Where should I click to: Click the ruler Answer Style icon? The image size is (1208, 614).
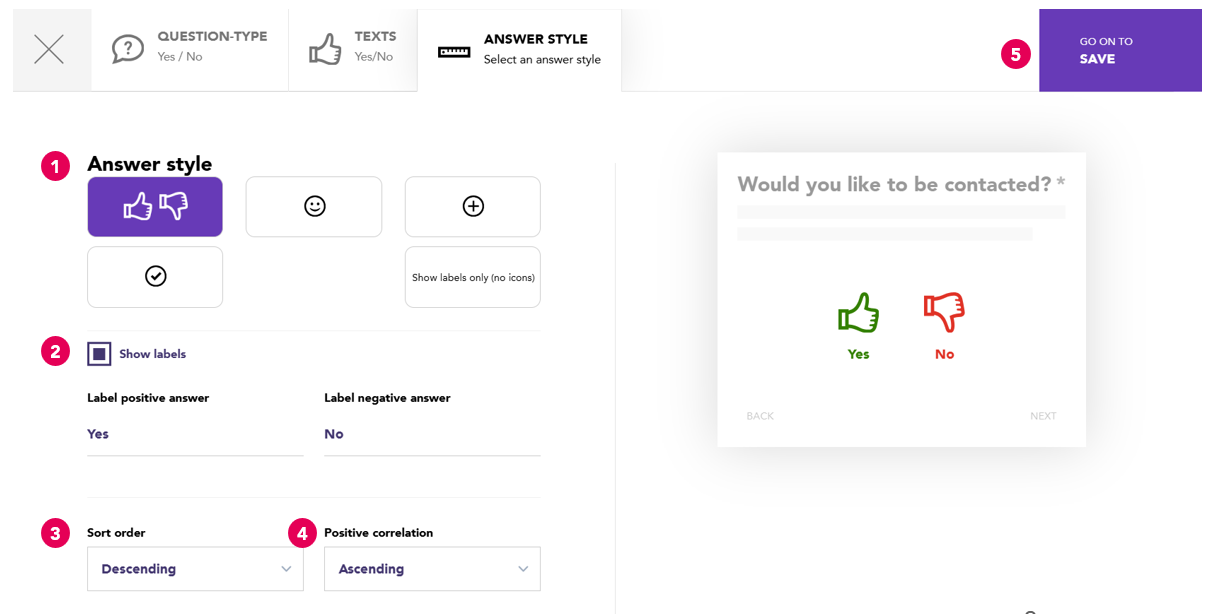pyautogui.click(x=454, y=51)
